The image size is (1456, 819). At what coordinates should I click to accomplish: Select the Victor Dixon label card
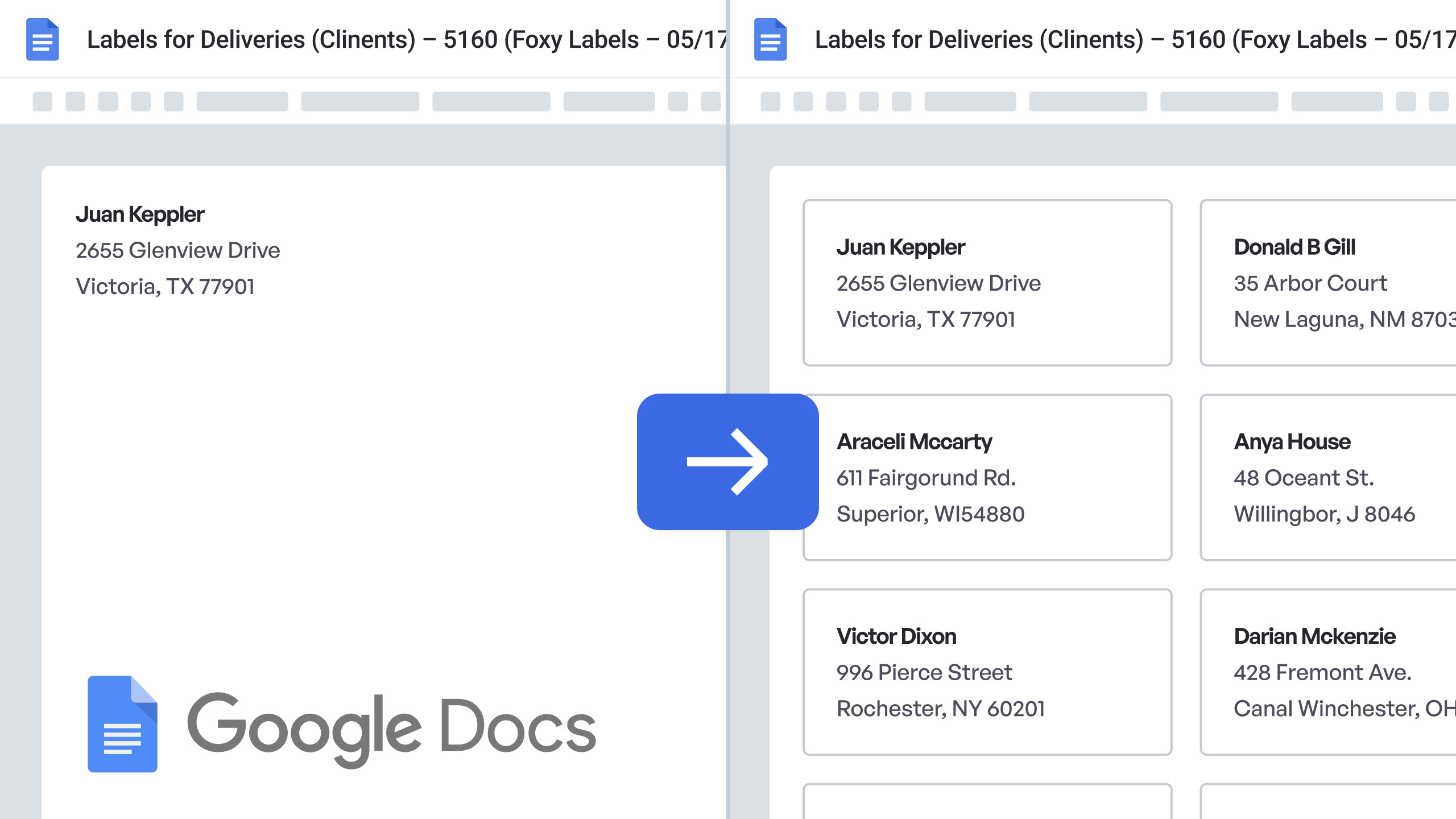[987, 672]
